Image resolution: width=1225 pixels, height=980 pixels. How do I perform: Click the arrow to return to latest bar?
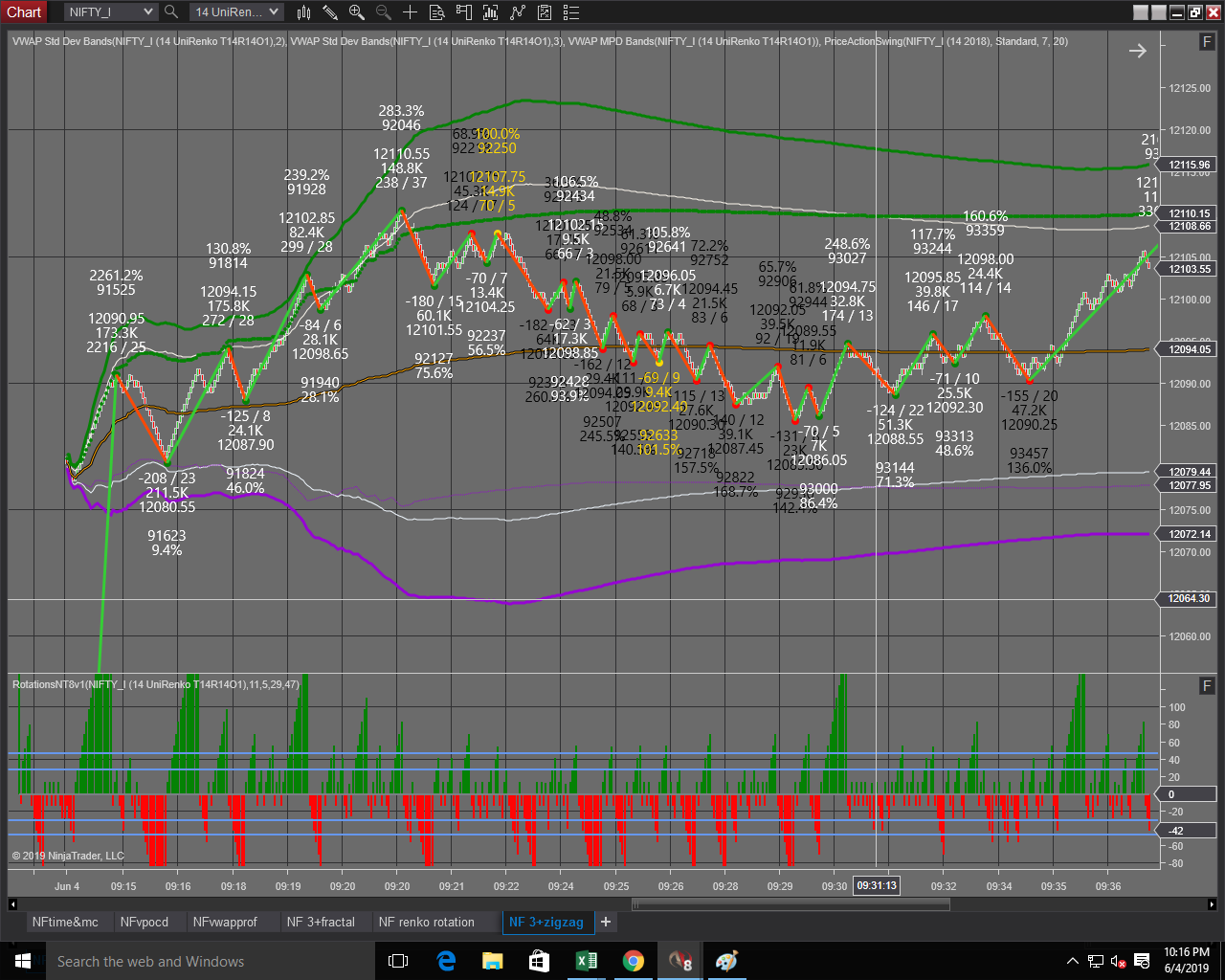coord(1137,51)
